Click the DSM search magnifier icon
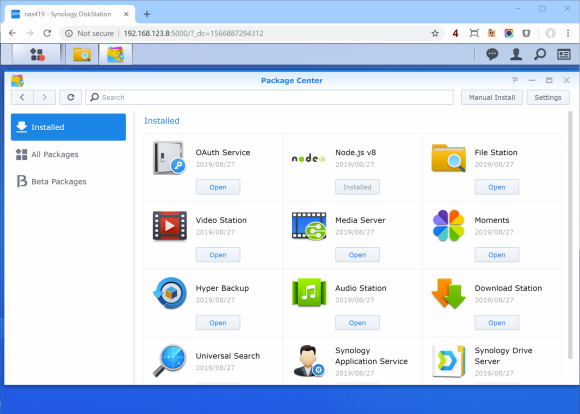Screen dimensions: 580x414 click(x=540, y=54)
